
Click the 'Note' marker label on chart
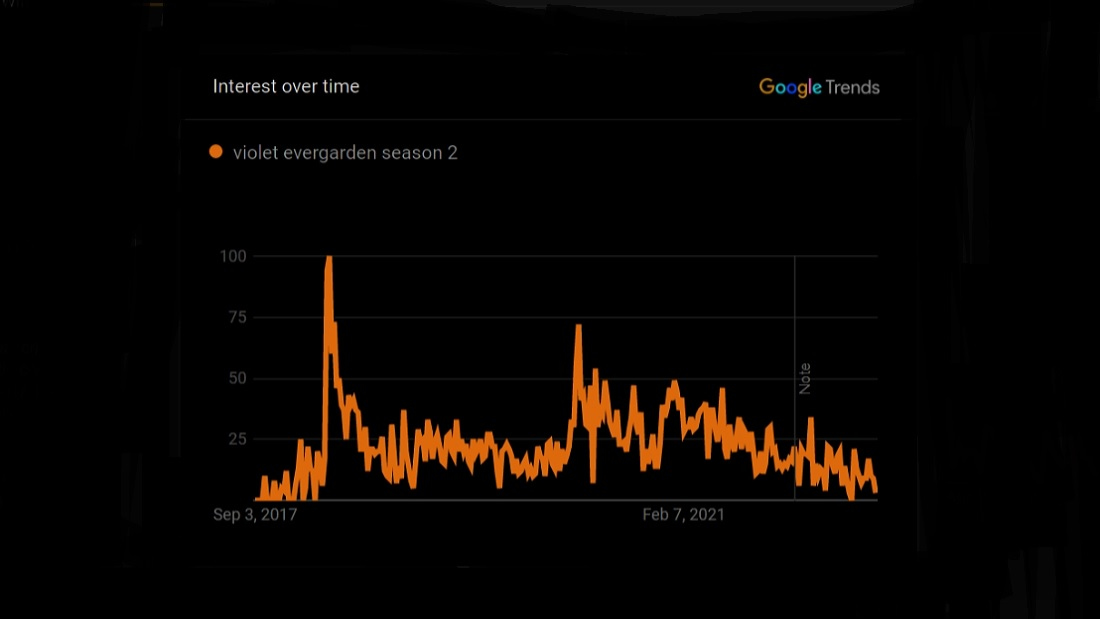(805, 378)
